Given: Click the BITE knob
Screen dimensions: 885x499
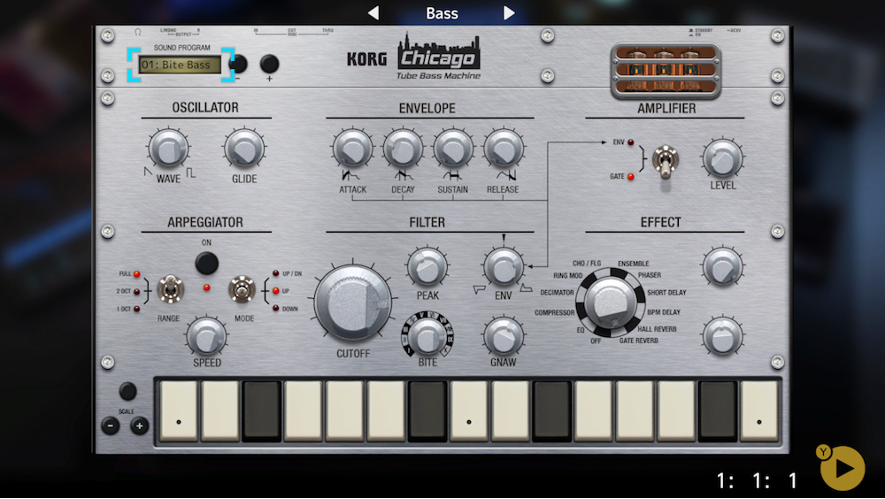Looking at the screenshot, I should (427, 336).
